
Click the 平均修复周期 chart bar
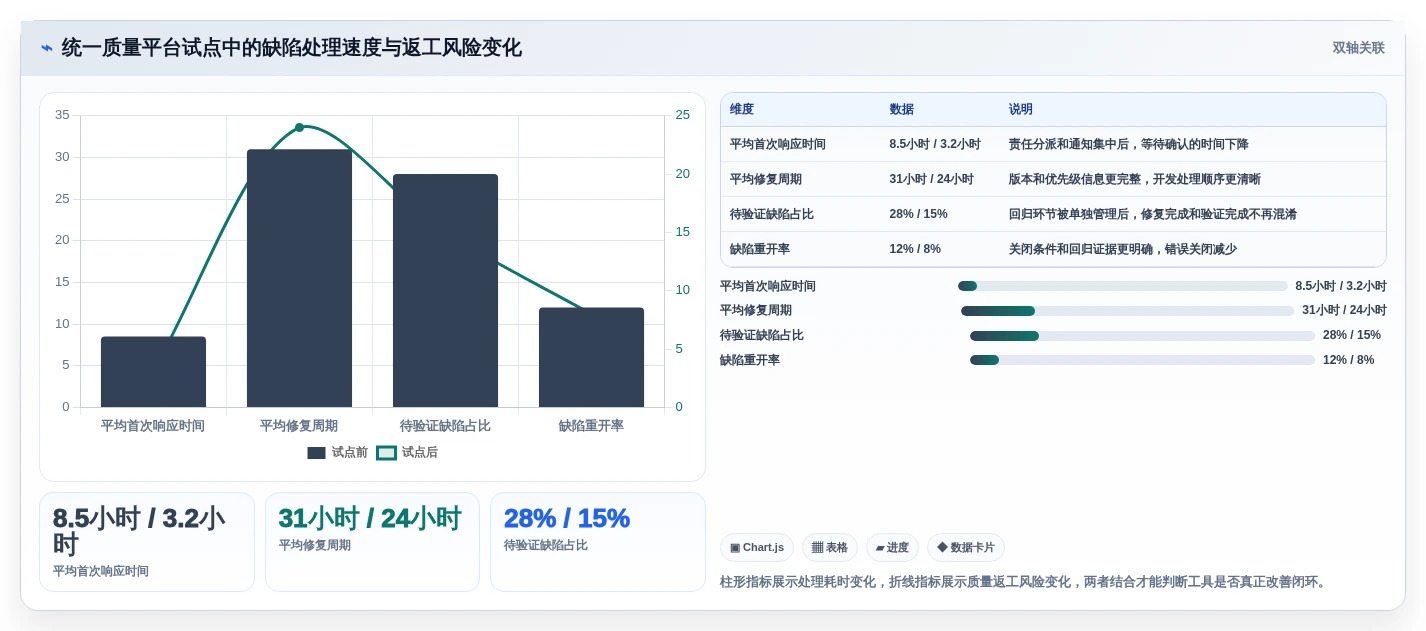click(x=299, y=278)
